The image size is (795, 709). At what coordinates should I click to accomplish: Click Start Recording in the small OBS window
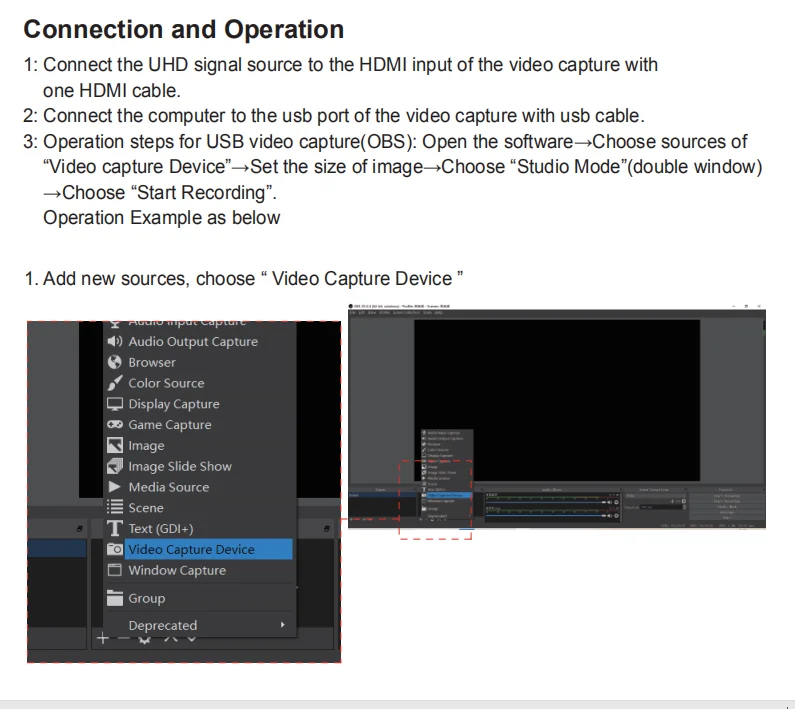pos(727,501)
